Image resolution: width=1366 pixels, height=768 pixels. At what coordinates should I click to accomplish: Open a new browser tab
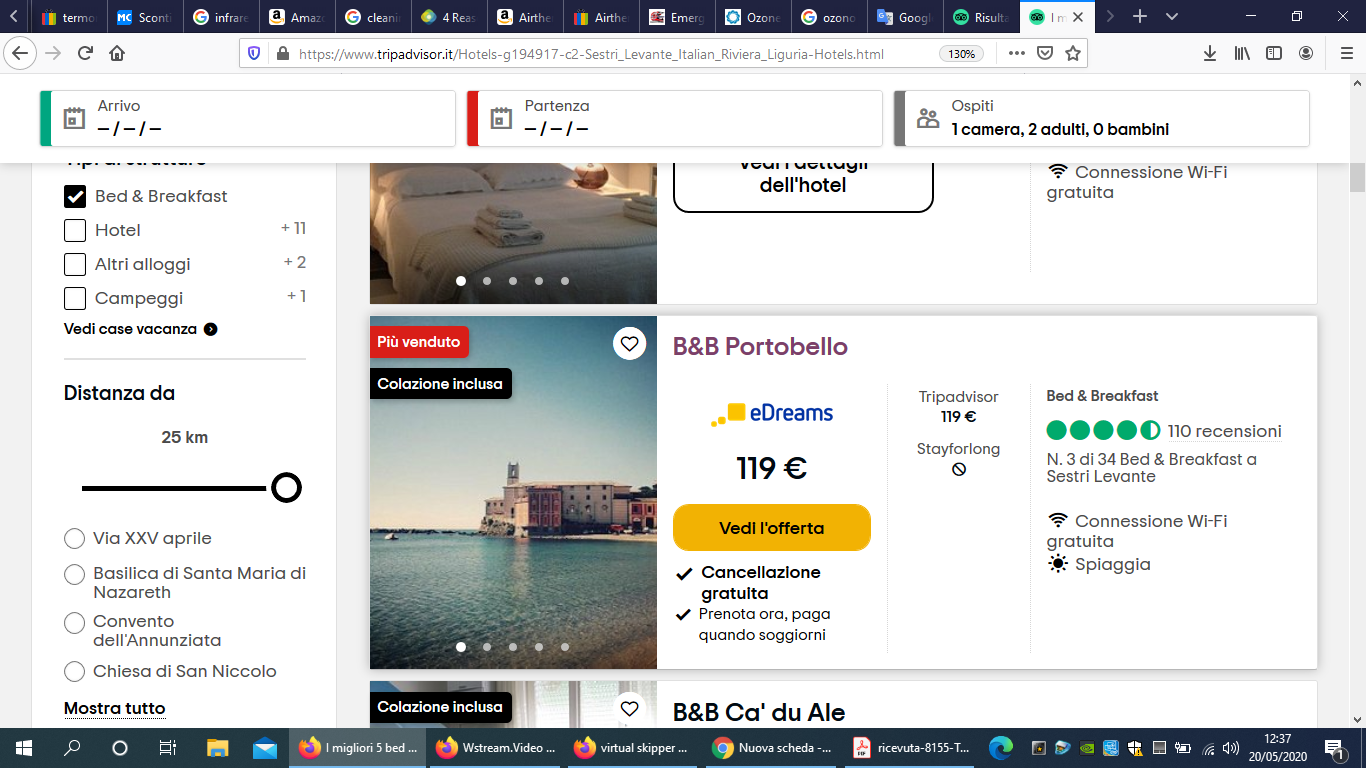coord(1140,17)
